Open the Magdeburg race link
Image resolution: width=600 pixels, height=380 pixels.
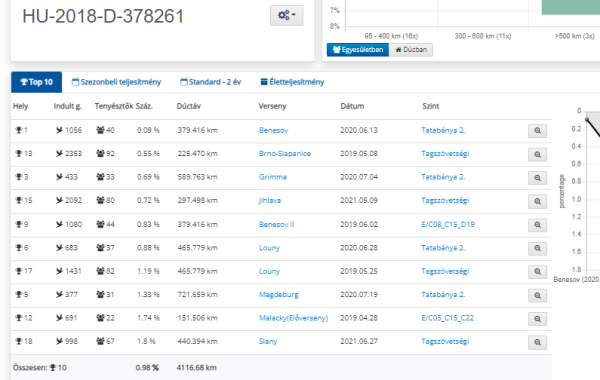279,295
